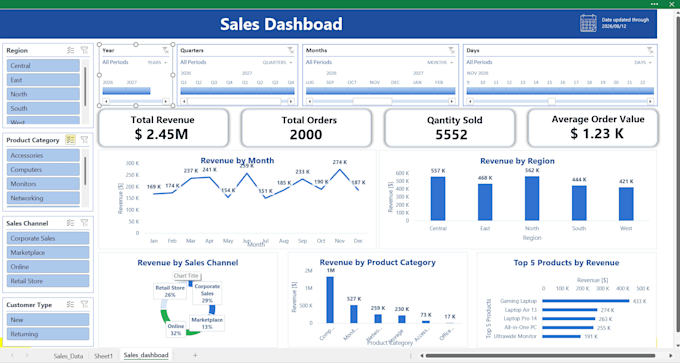Image resolution: width=680 pixels, height=363 pixels.
Task: Open the MONTHS time level dropdown
Action: [440, 62]
